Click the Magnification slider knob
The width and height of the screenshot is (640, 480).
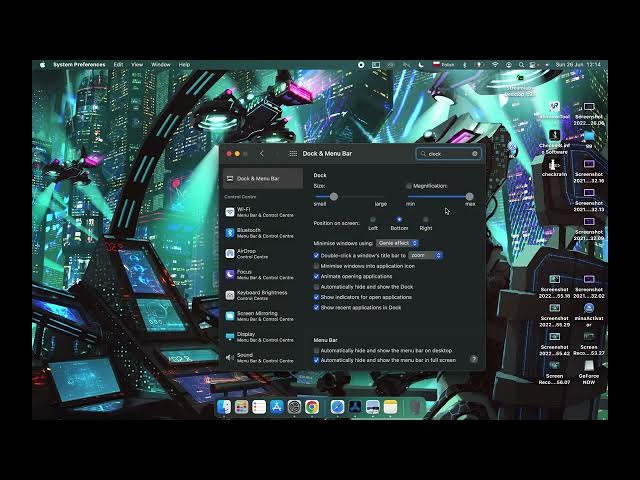point(469,197)
